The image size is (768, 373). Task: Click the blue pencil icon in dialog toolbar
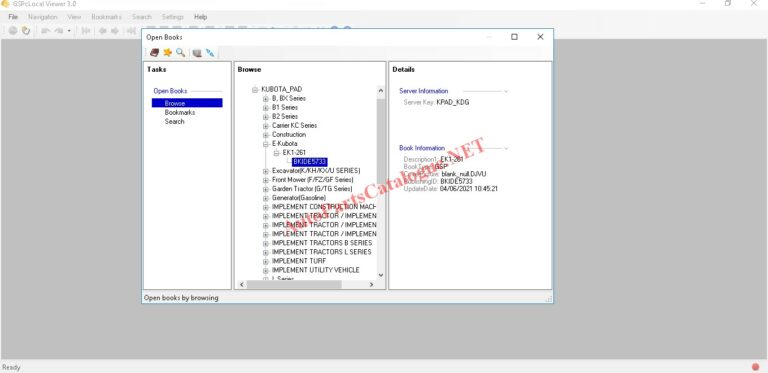[210, 52]
